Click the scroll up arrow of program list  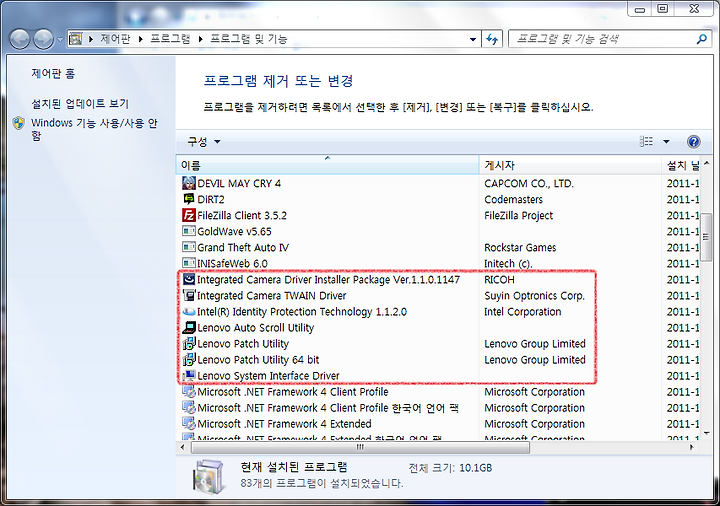706,163
